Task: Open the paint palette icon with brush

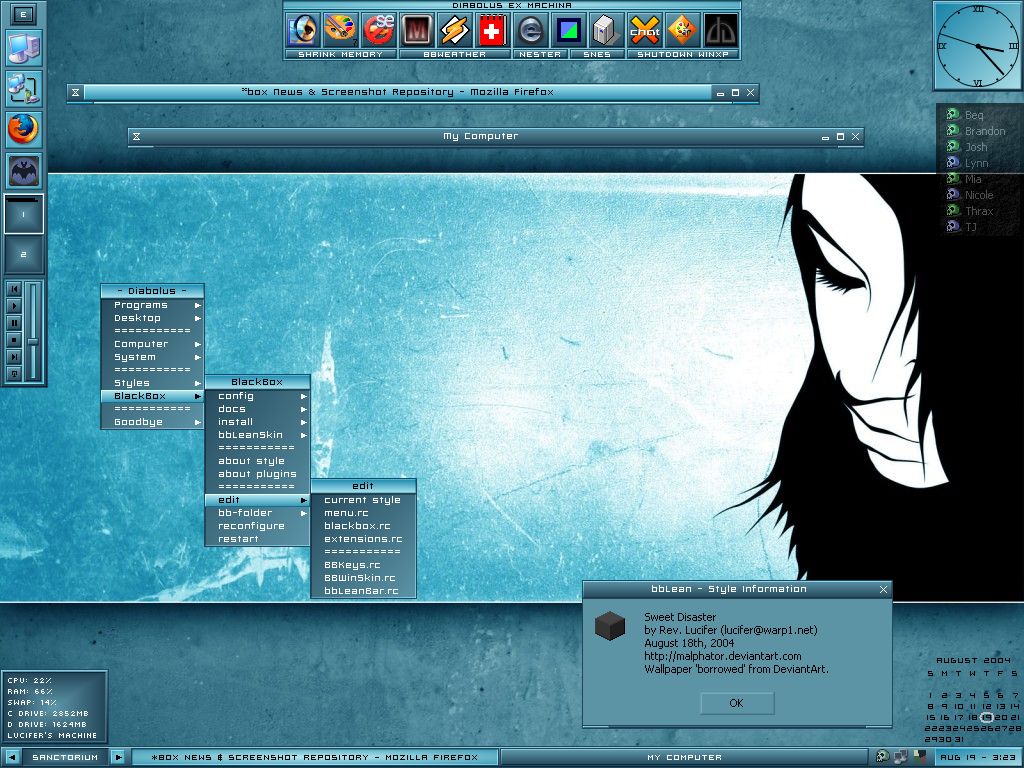Action: click(340, 30)
